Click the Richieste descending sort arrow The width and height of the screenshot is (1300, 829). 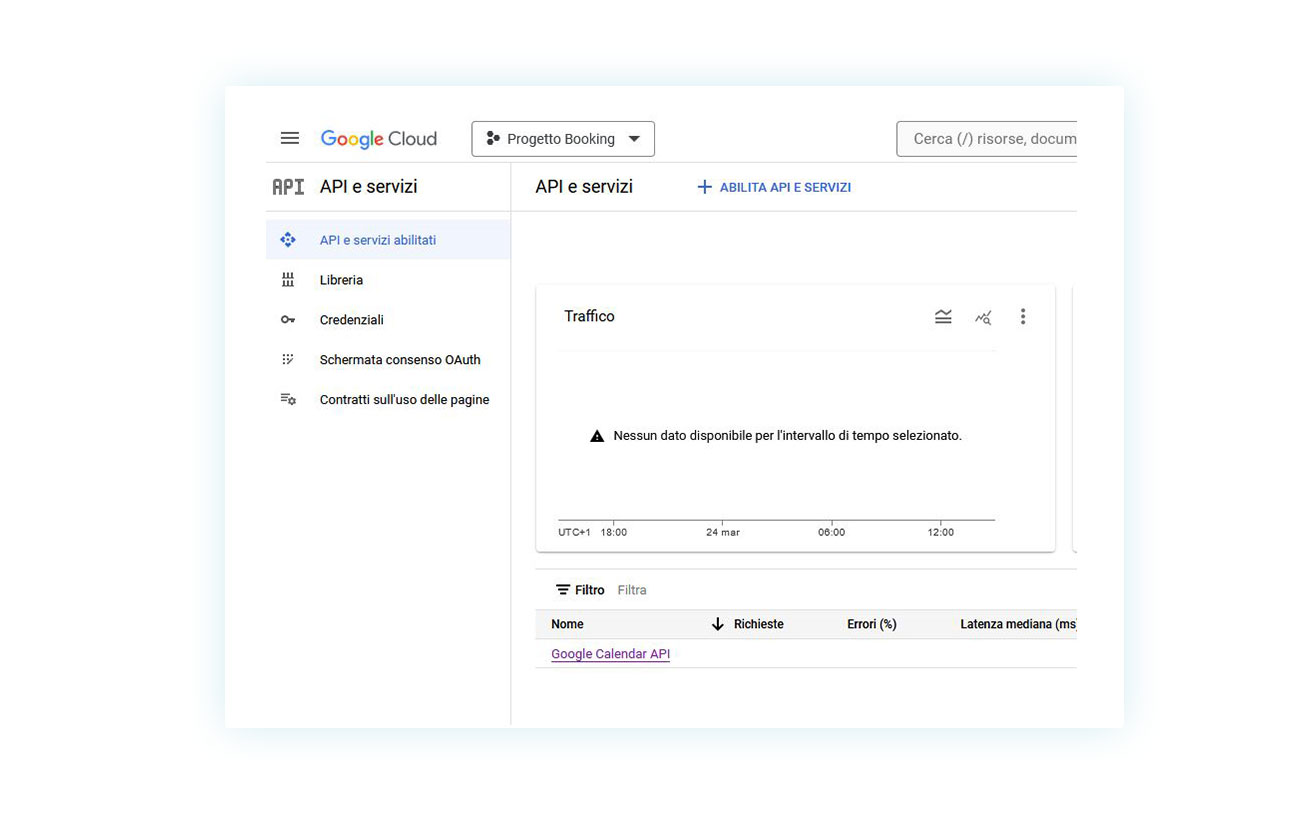coord(717,624)
